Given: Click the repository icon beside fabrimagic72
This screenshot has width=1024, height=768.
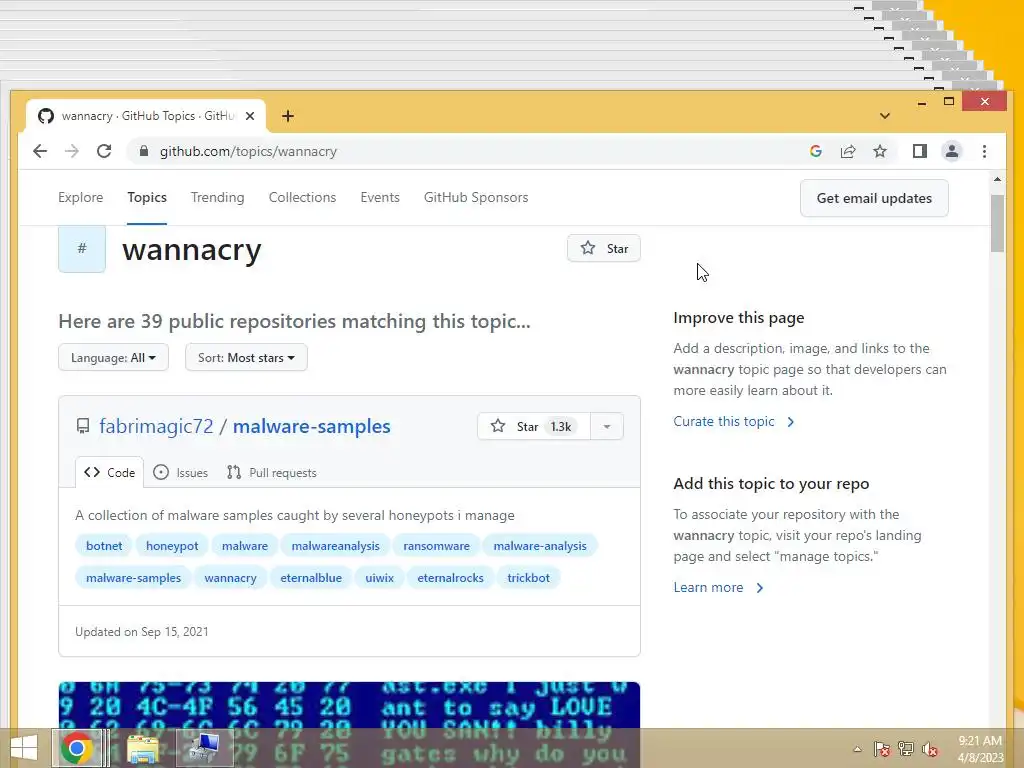Looking at the screenshot, I should click(x=83, y=426).
